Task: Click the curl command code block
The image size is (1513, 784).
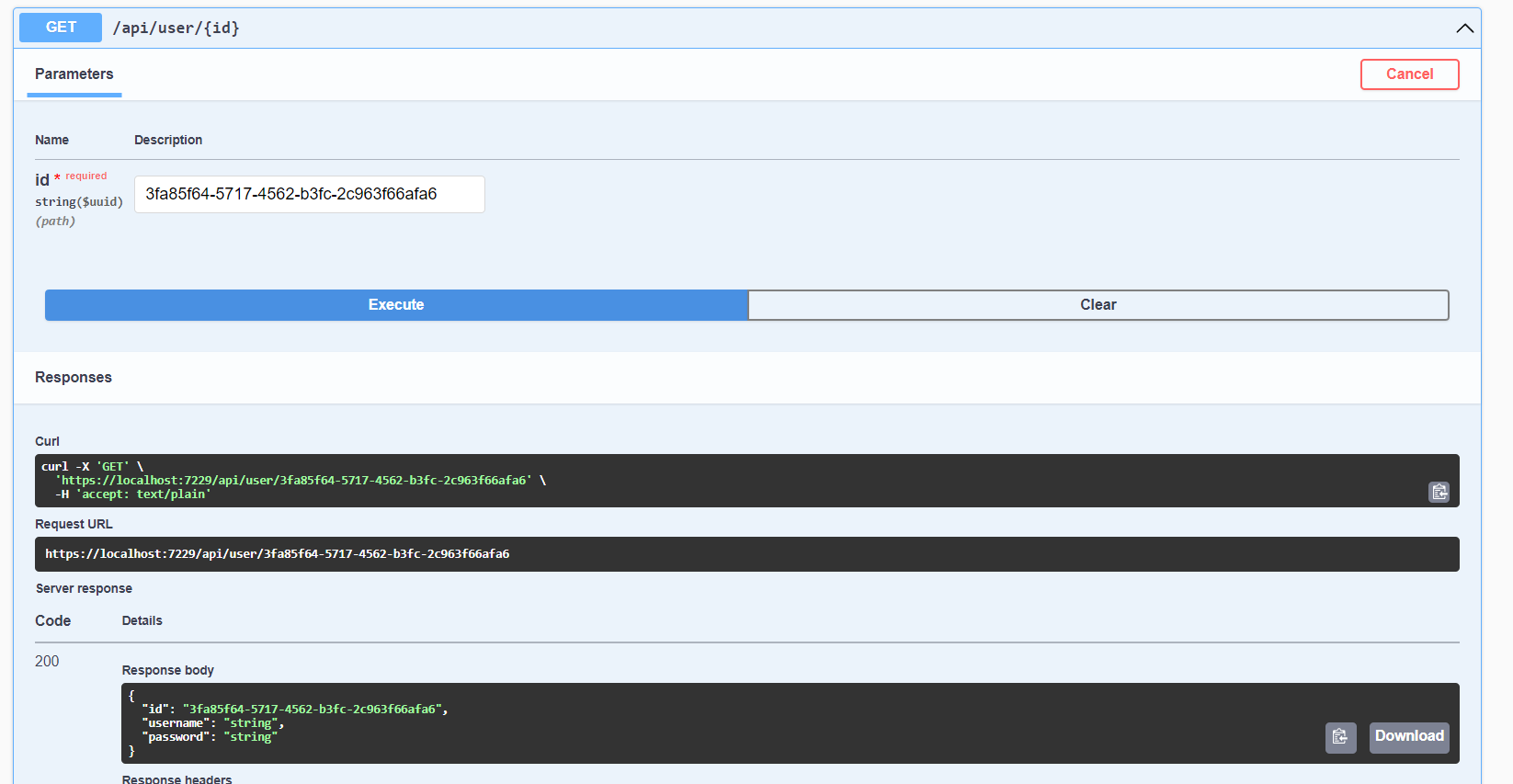Action: (747, 481)
